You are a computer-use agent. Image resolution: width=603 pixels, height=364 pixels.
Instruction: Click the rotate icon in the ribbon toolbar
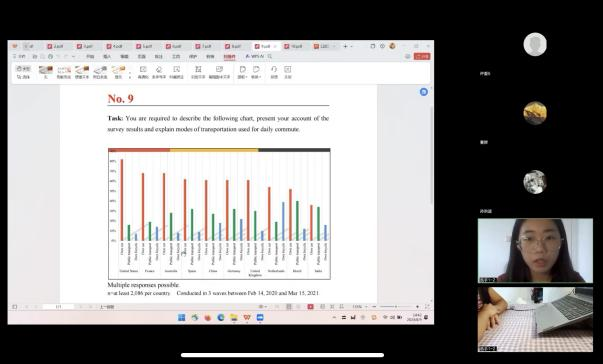click(x=274, y=69)
